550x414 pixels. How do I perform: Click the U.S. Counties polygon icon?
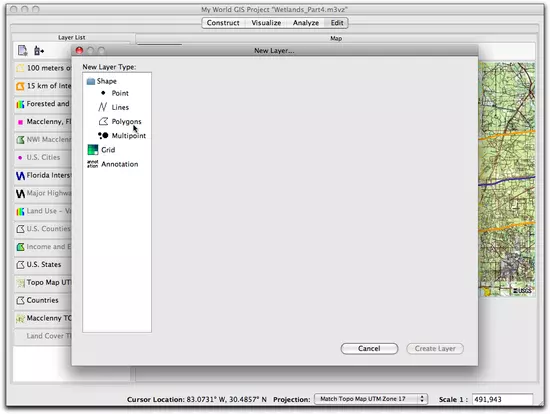(20, 229)
